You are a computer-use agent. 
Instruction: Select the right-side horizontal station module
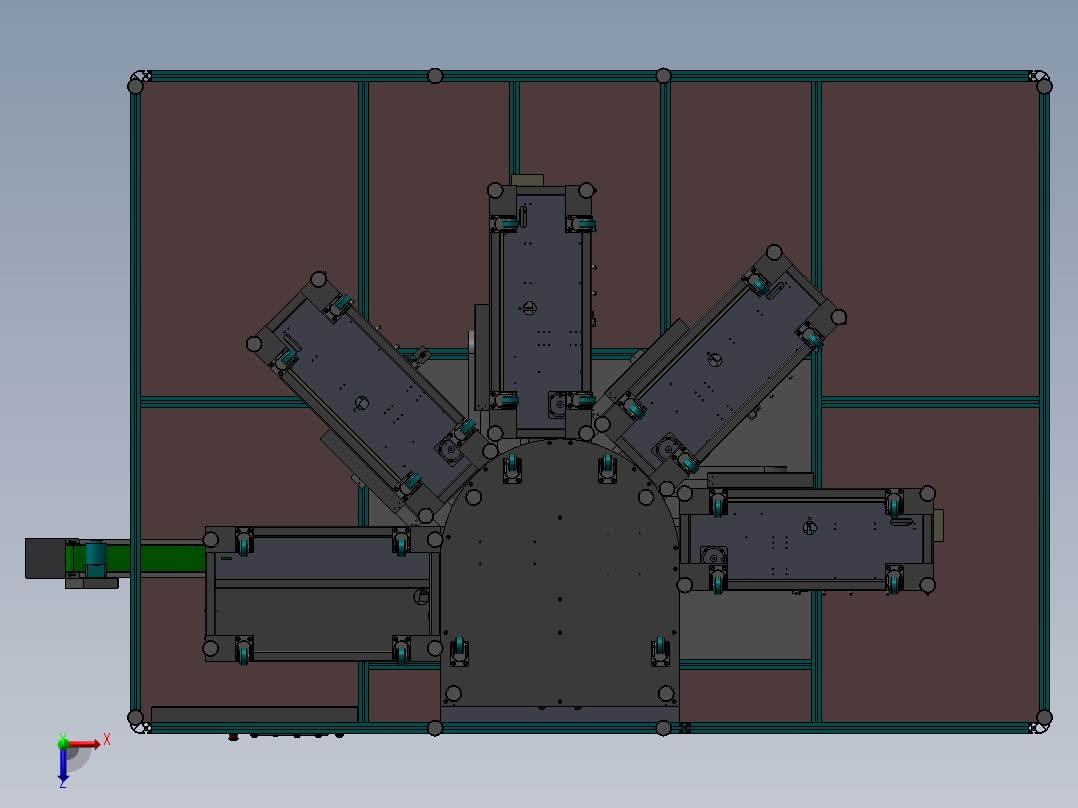[806, 540]
